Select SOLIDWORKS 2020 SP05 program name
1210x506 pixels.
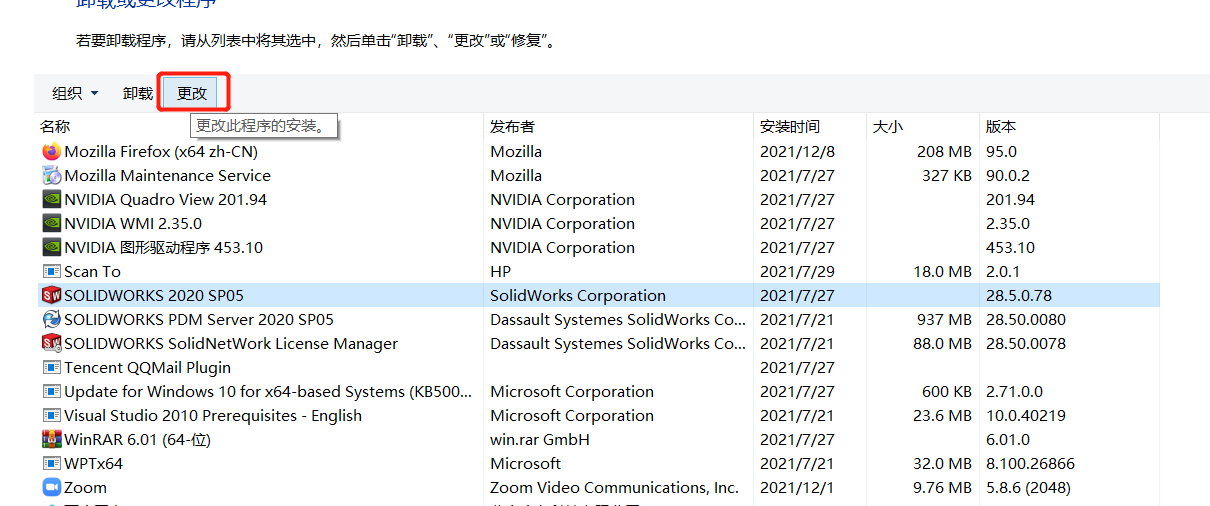154,296
